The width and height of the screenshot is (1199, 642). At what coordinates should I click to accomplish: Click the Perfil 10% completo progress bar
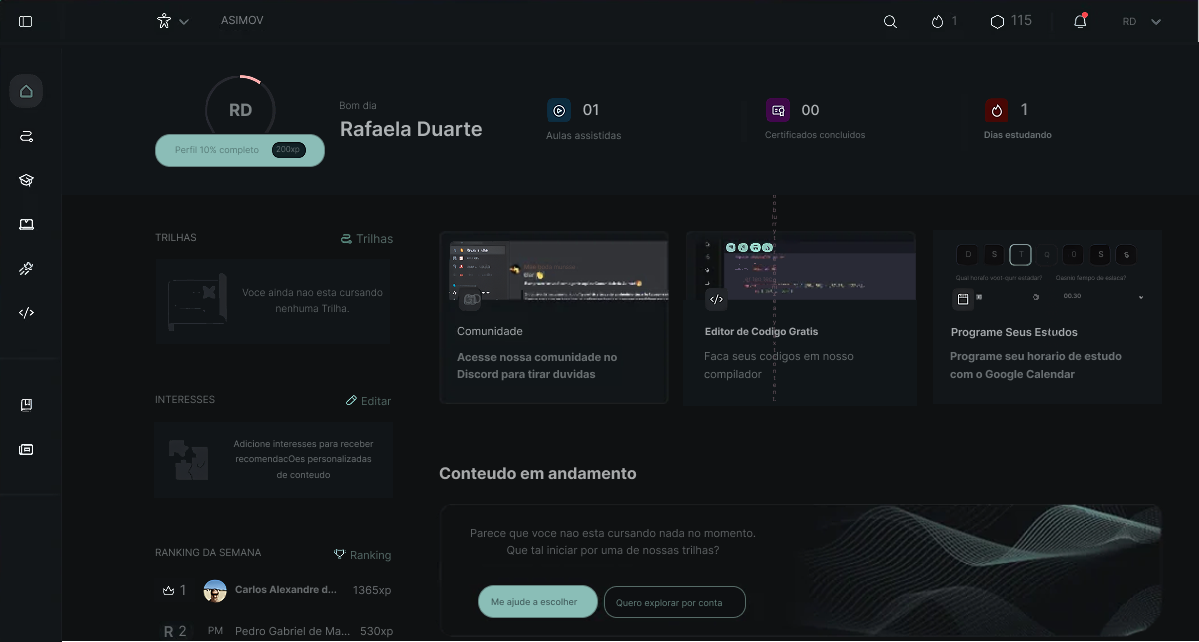click(x=240, y=150)
